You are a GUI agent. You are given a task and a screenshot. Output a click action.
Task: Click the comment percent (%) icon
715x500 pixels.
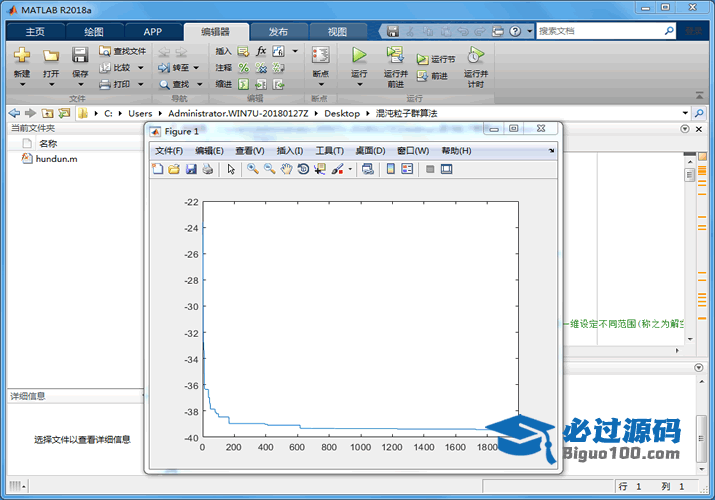tap(244, 68)
